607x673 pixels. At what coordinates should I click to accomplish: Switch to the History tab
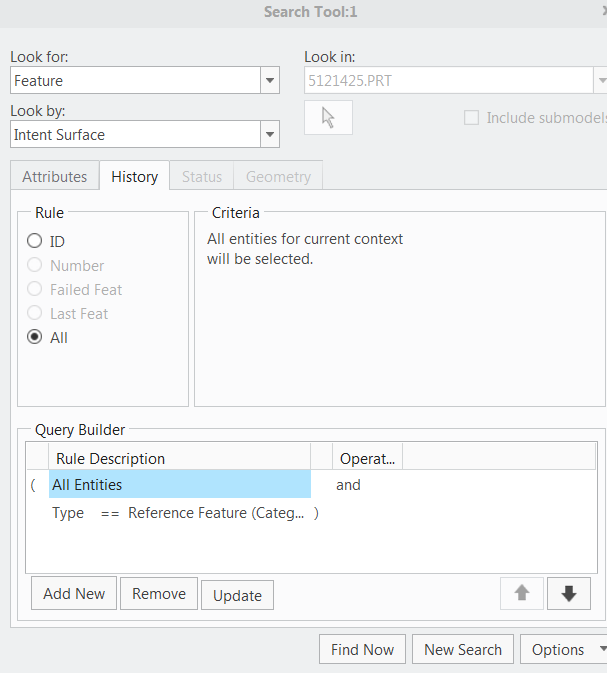(x=134, y=177)
